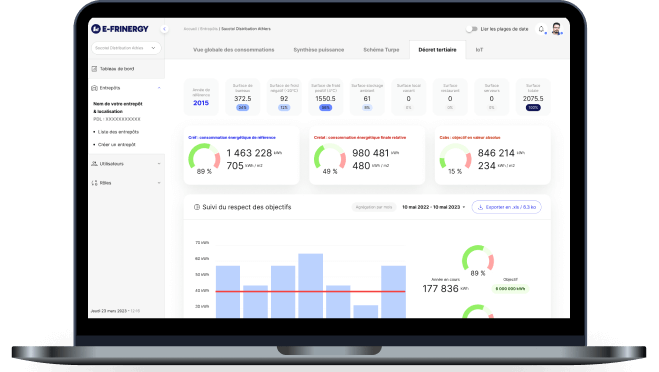Click the 89 % gauge above Année en cours
Screen dimensions: 659x372
(478, 260)
